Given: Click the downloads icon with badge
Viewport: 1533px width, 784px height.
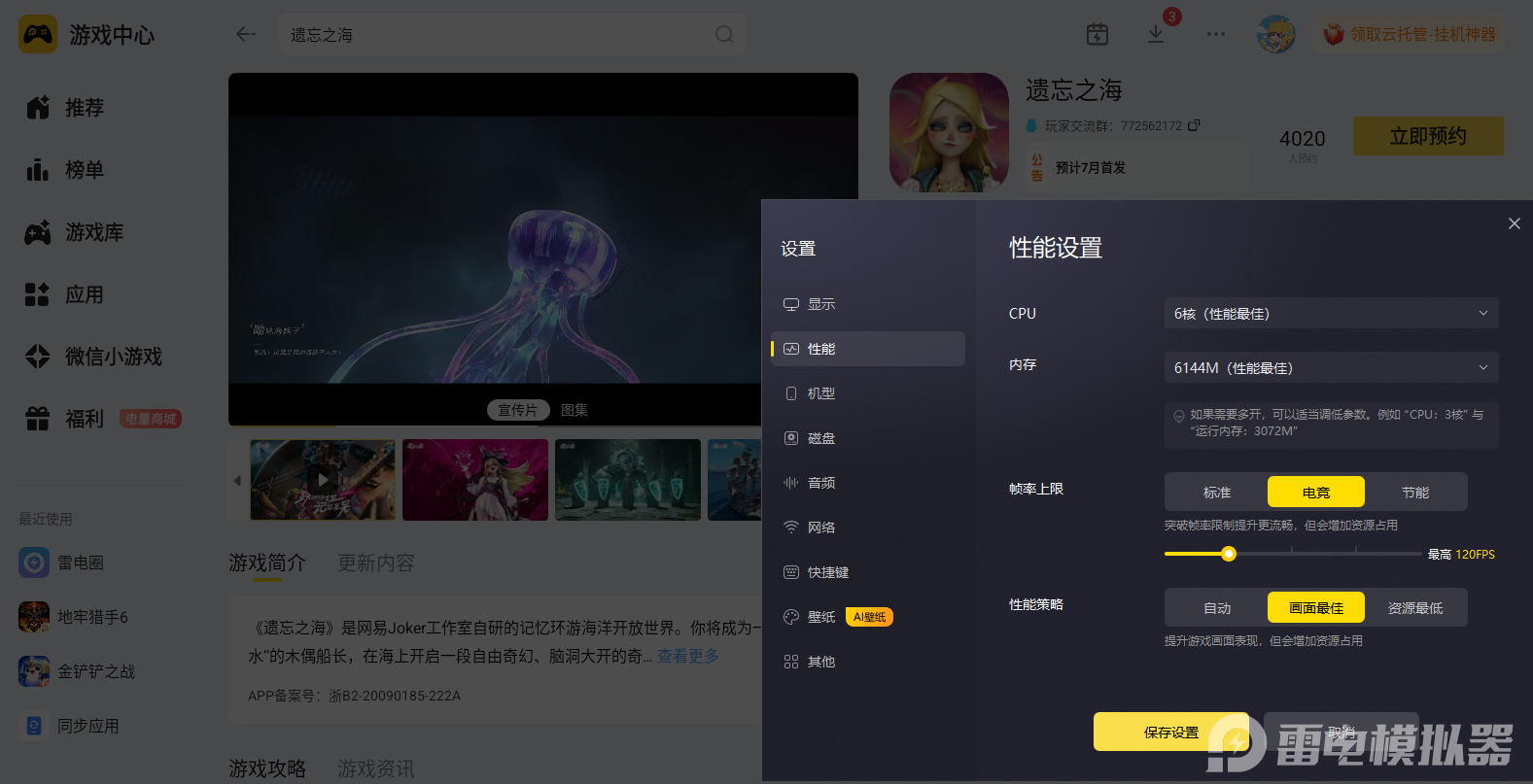Looking at the screenshot, I should point(1156,34).
